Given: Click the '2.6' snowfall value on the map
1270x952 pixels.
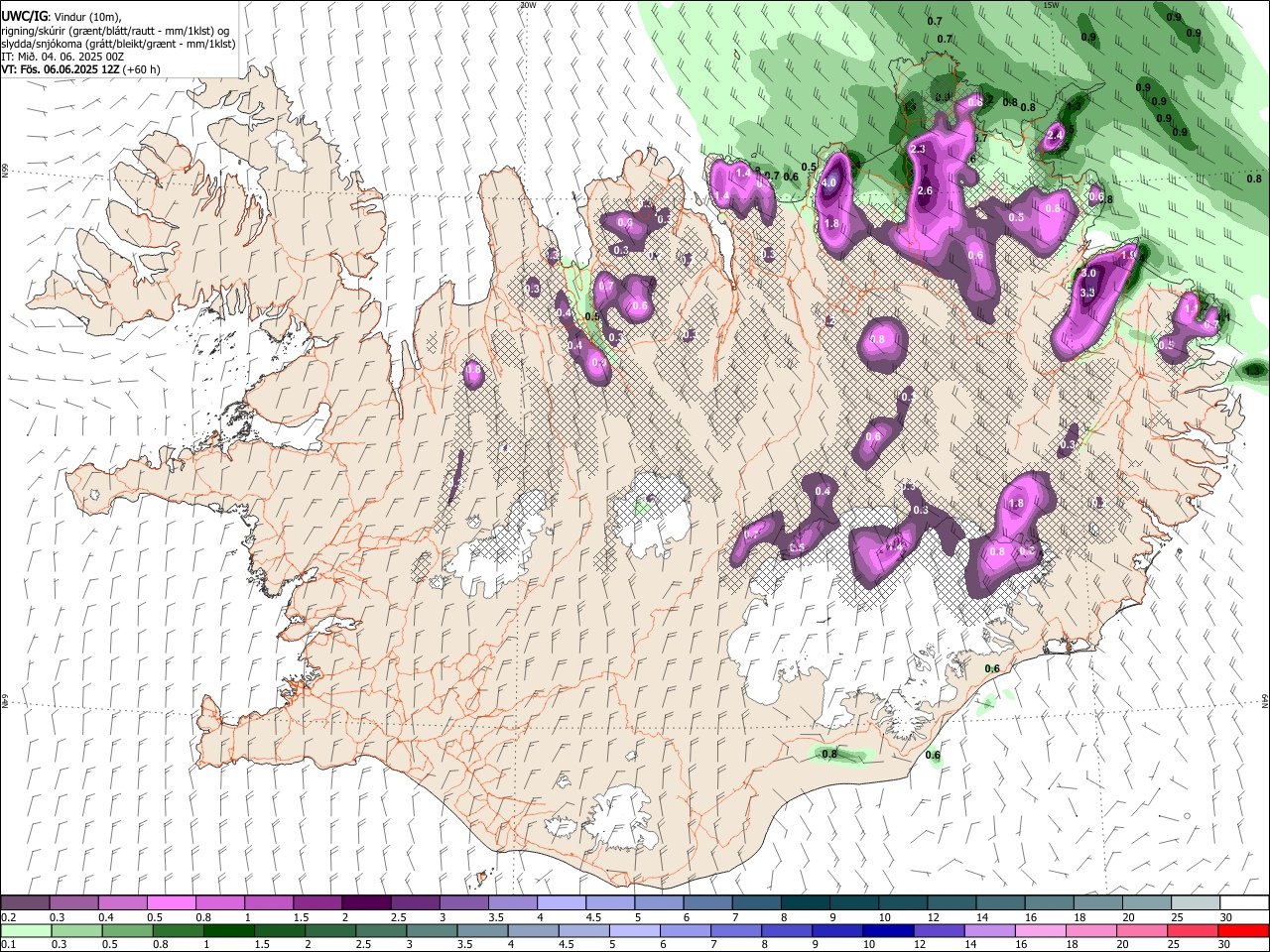Looking at the screenshot, I should coord(925,190).
